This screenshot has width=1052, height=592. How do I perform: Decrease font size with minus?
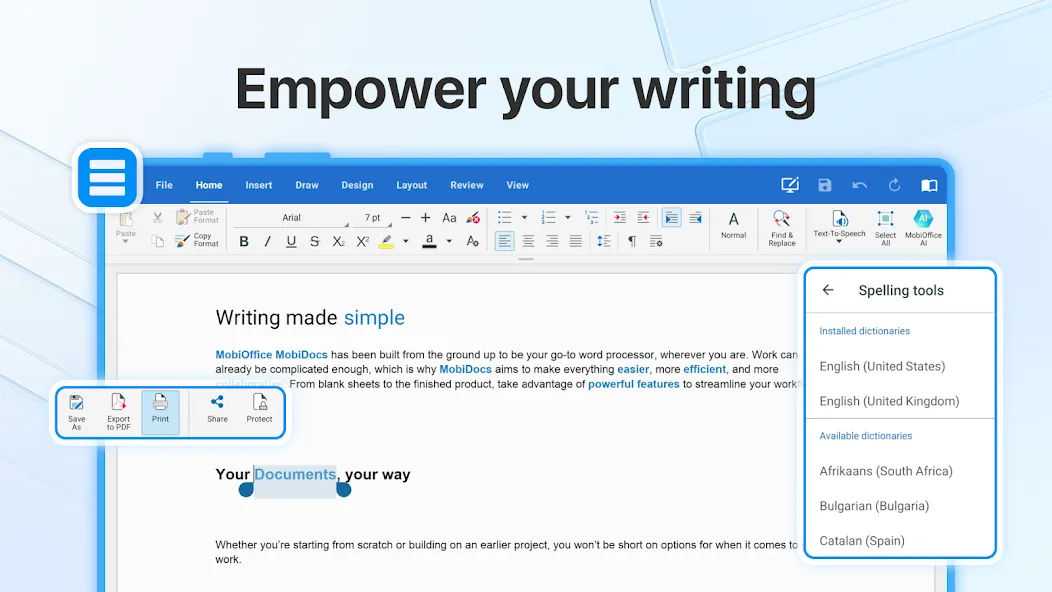click(405, 217)
